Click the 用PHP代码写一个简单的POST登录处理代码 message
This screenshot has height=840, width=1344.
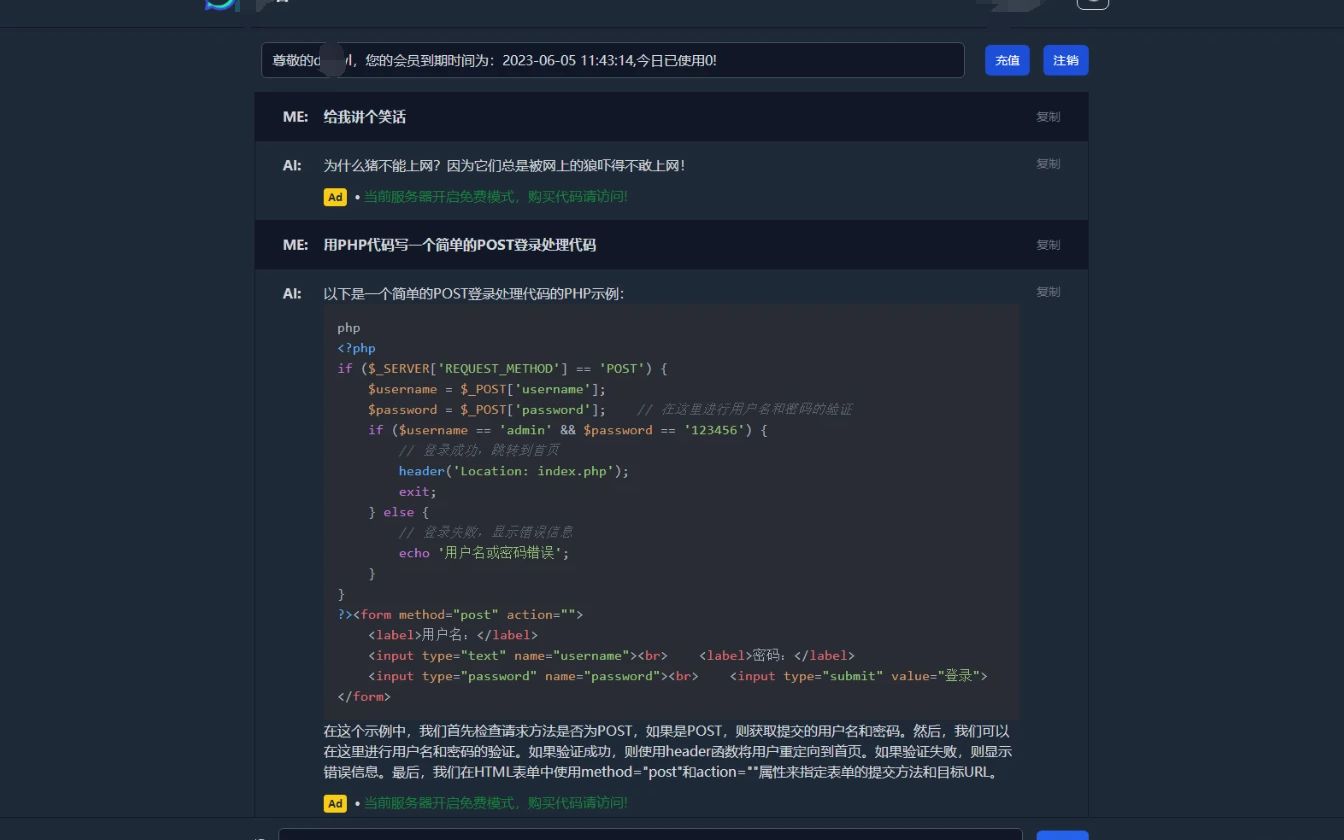coord(459,245)
